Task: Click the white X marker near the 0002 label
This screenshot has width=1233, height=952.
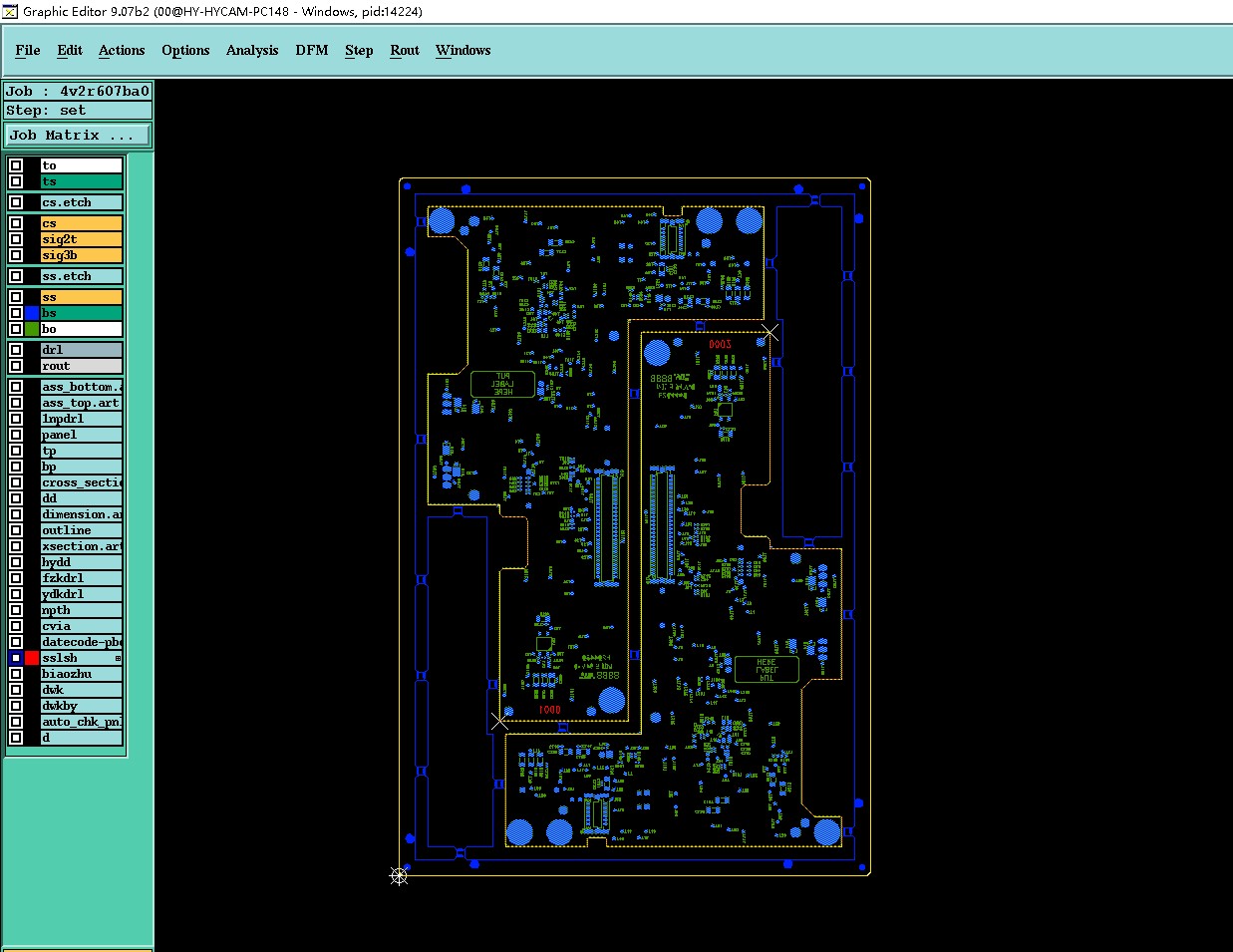Action: tap(771, 332)
